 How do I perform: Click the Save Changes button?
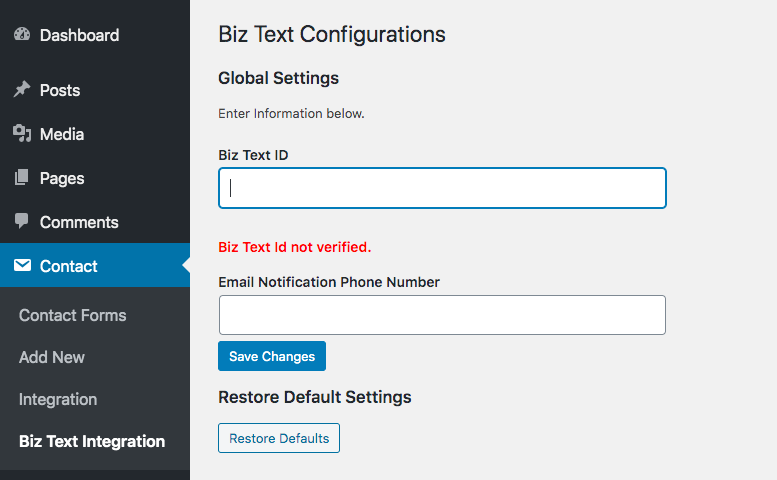pyautogui.click(x=272, y=356)
